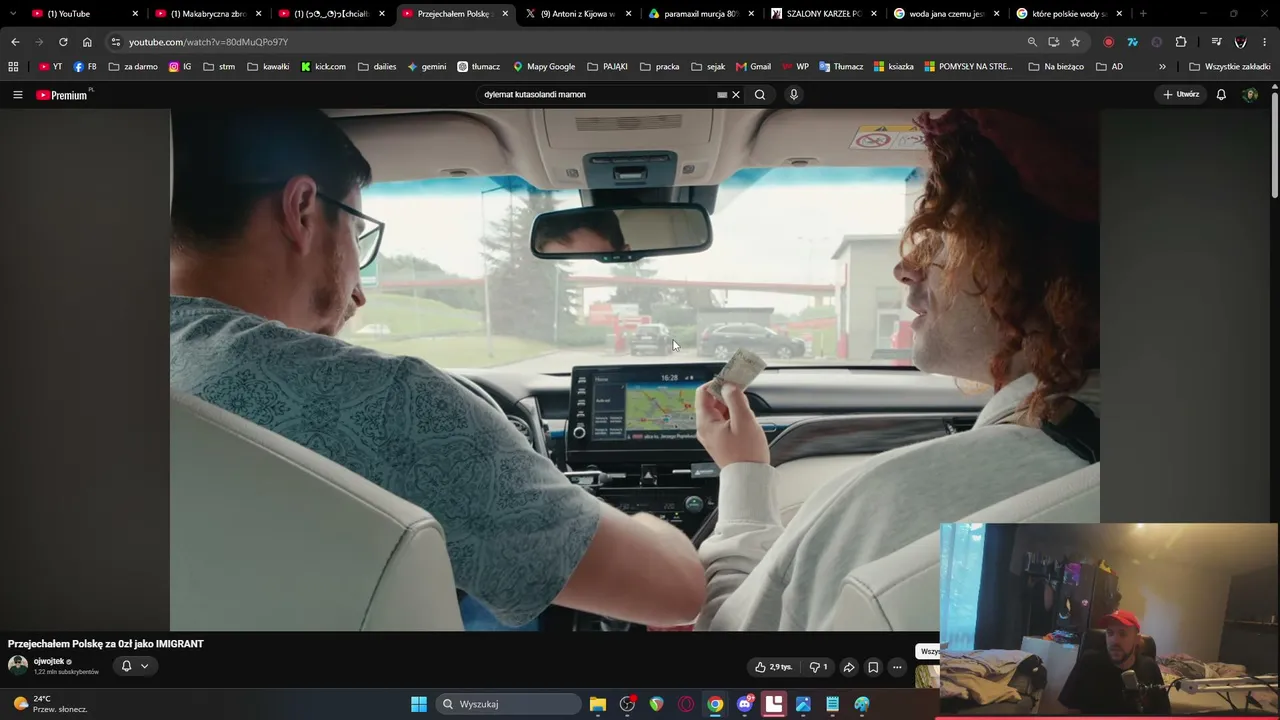Clear the YouTube search query

[736, 95]
